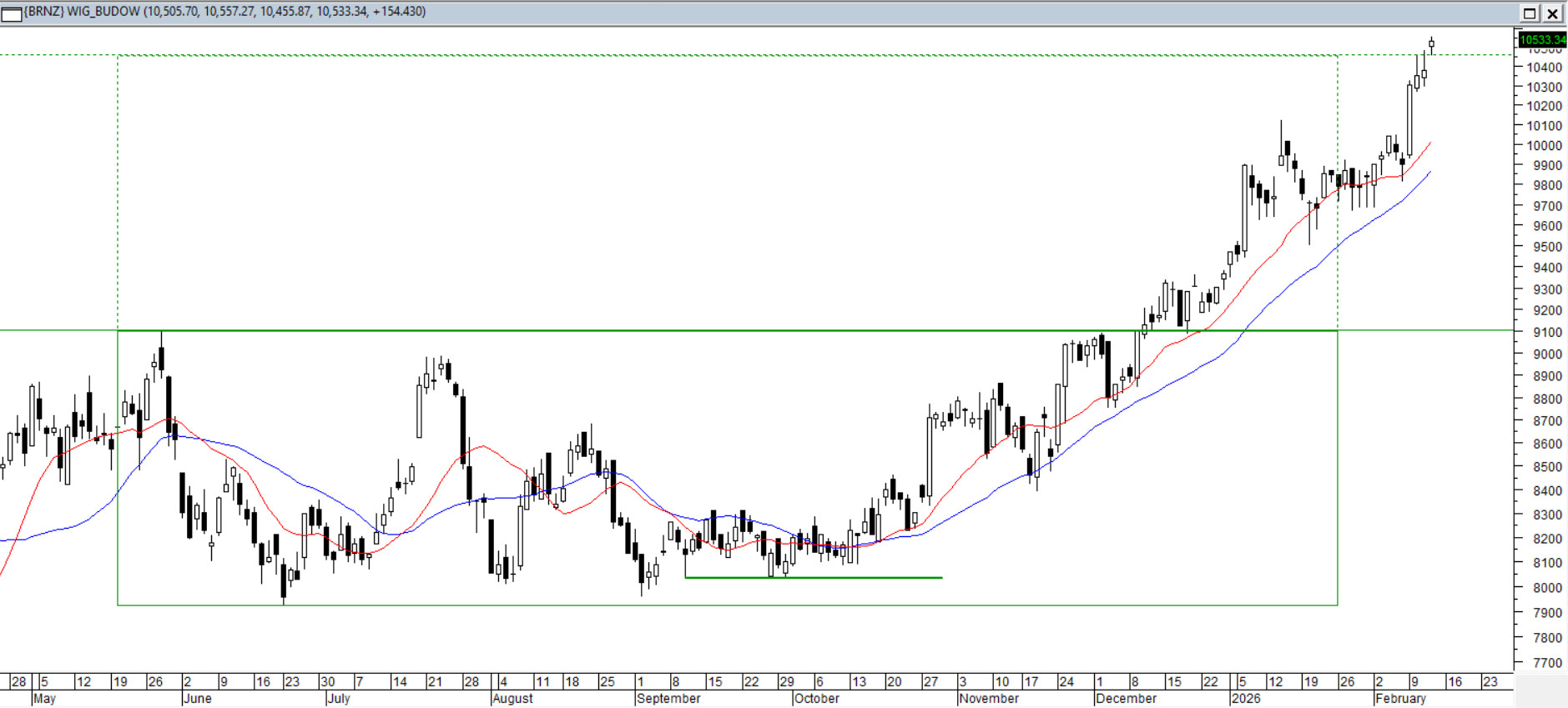This screenshot has width=1568, height=708.
Task: Close the WIG_BUDOW chart window
Action: click(x=1553, y=13)
